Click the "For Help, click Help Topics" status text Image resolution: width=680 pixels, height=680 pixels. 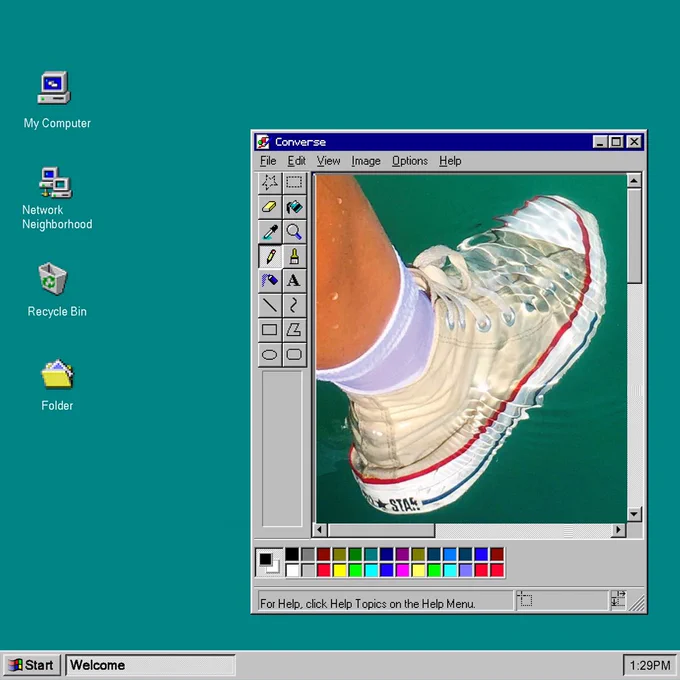coord(367,603)
